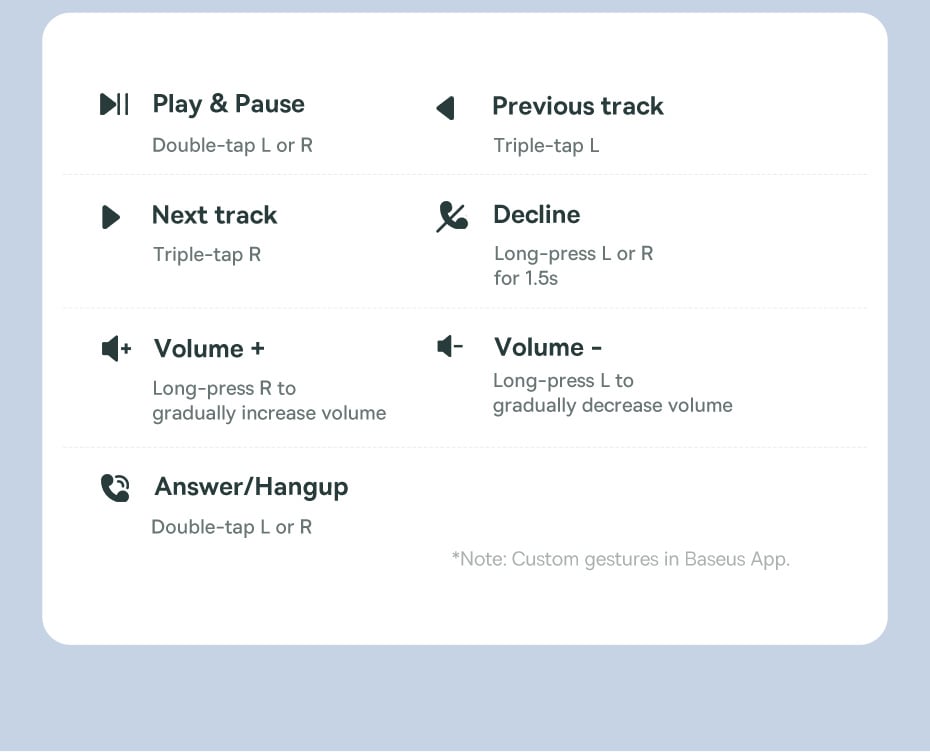Viewport: 930px width, 752px height.
Task: Click the Answer/Hangup phone icon
Action: (115, 488)
